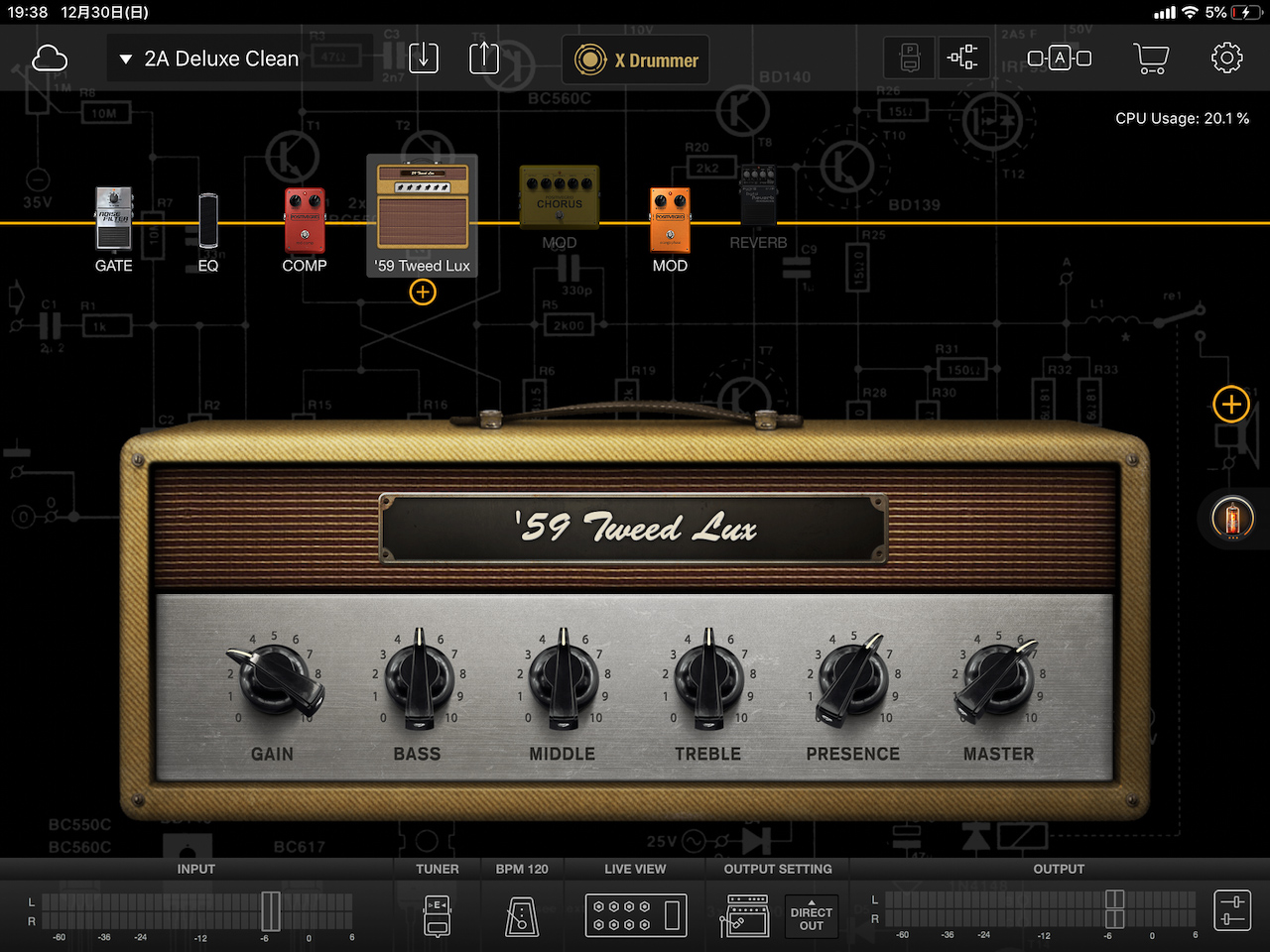
Task: Open the signal routing icon
Action: pos(962,59)
